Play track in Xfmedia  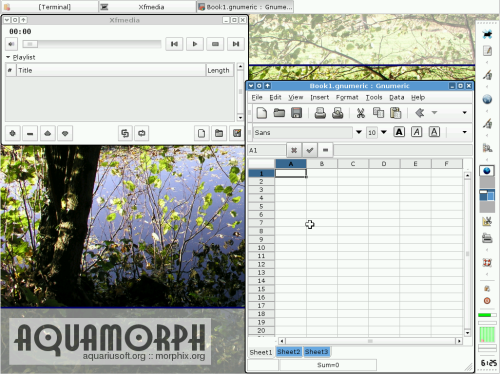pos(195,44)
